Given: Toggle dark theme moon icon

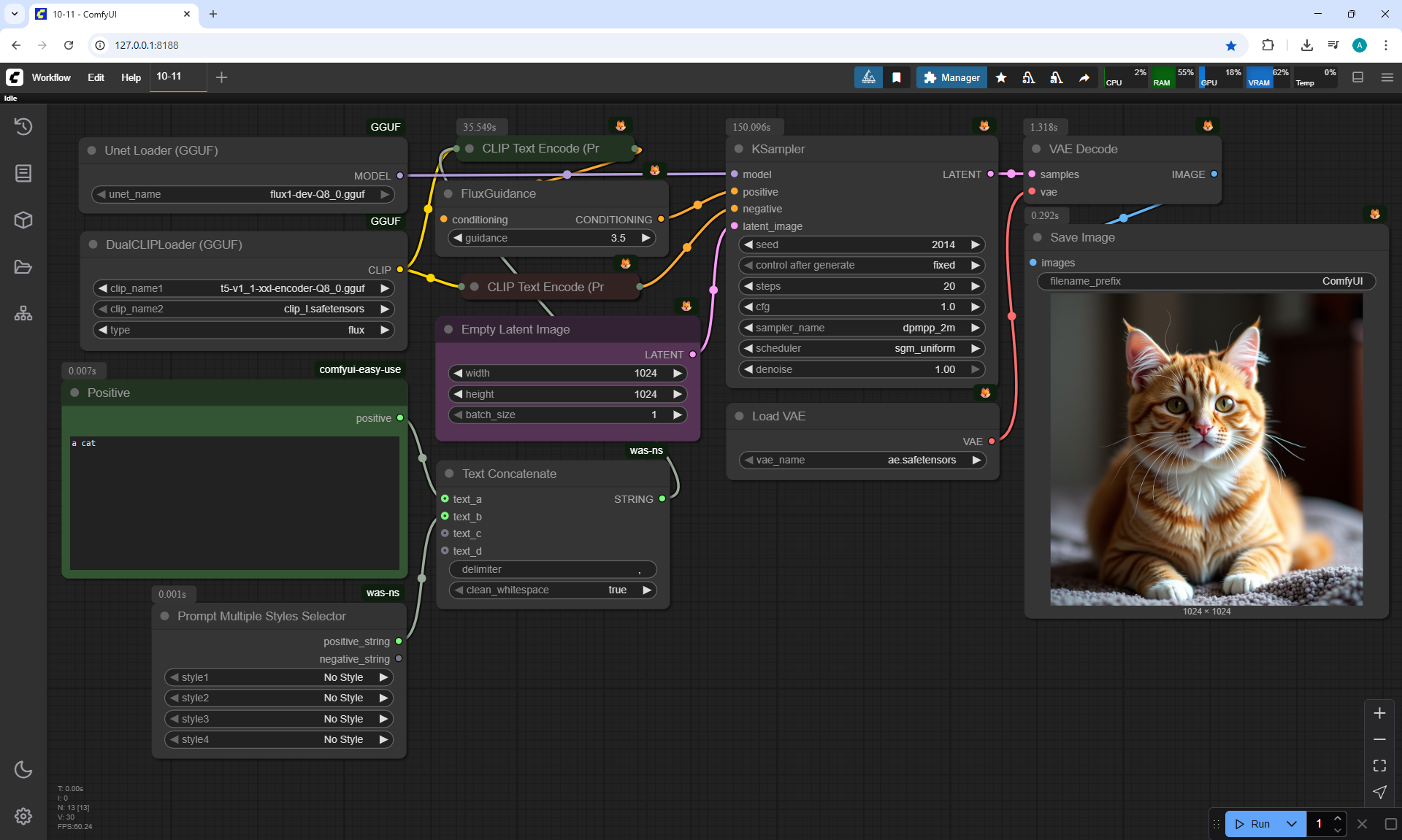Looking at the screenshot, I should point(23,769).
